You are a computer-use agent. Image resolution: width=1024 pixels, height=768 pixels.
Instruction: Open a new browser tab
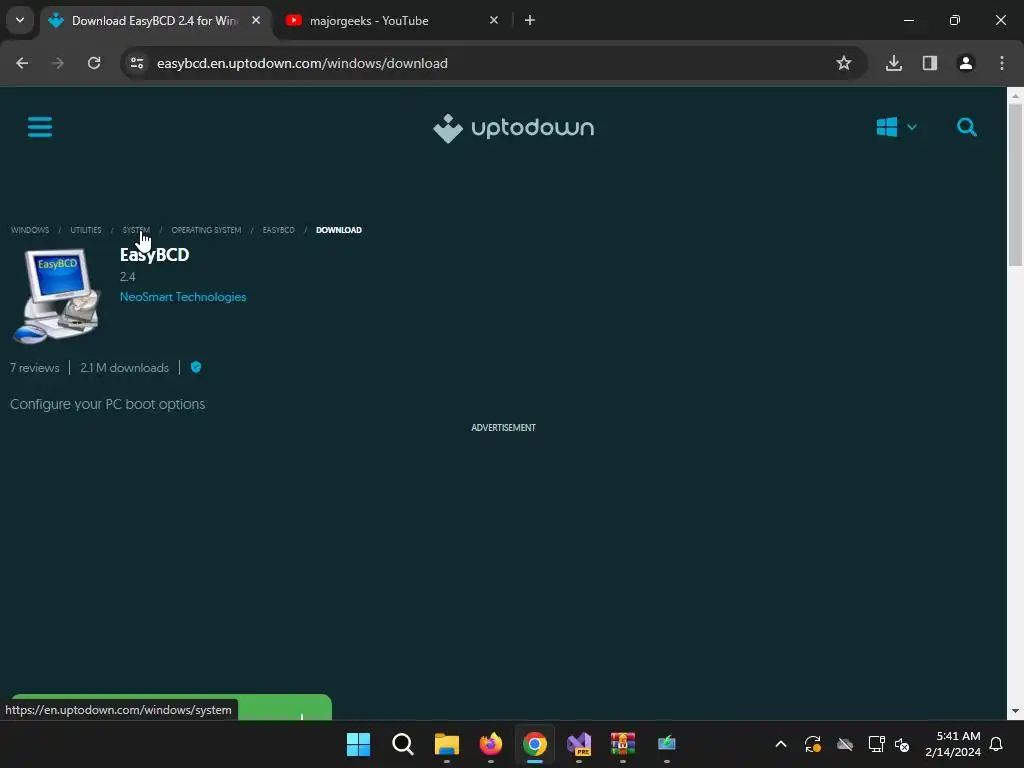click(x=530, y=20)
